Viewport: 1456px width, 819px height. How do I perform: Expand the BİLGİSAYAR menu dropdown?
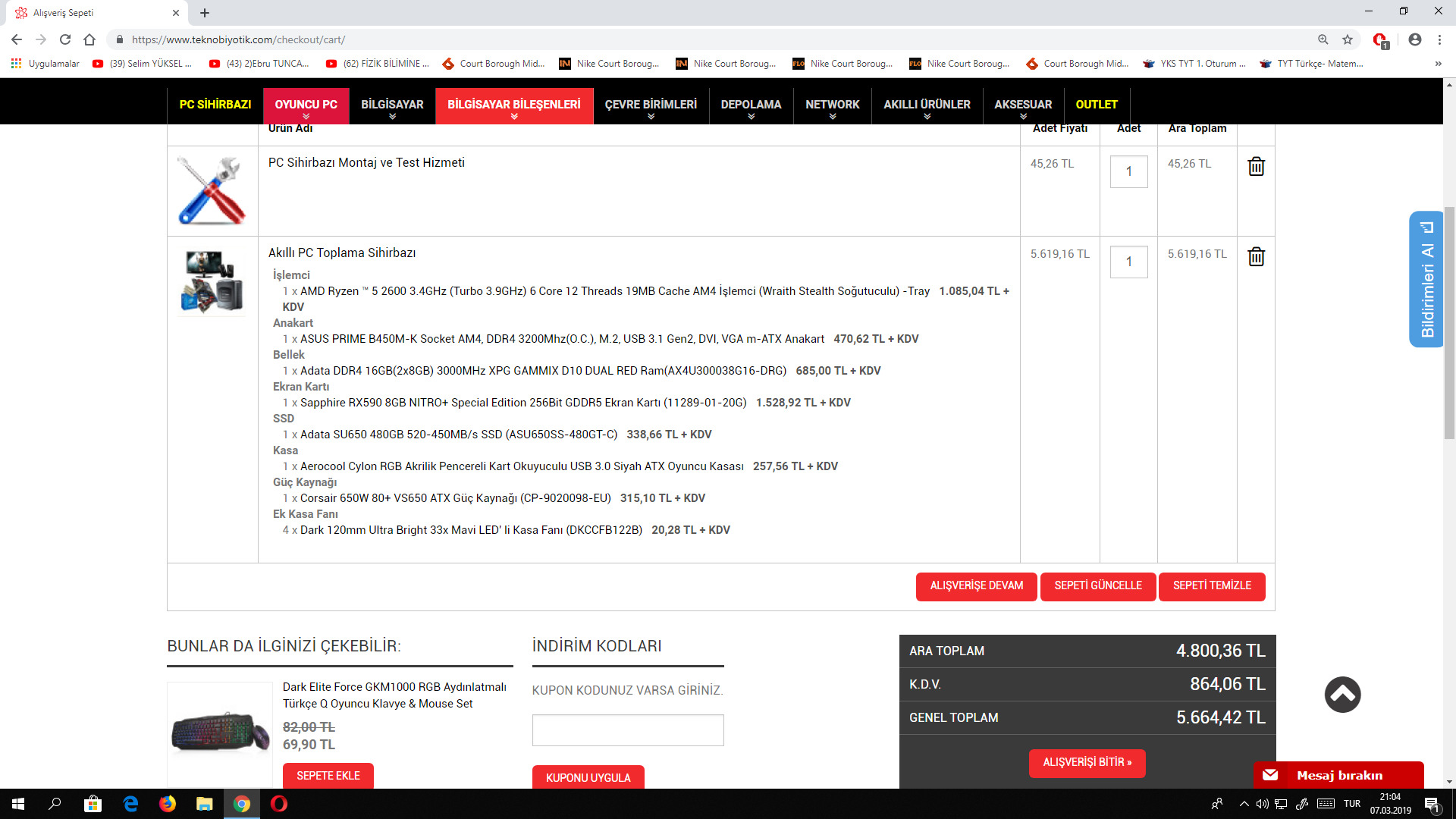tap(392, 105)
